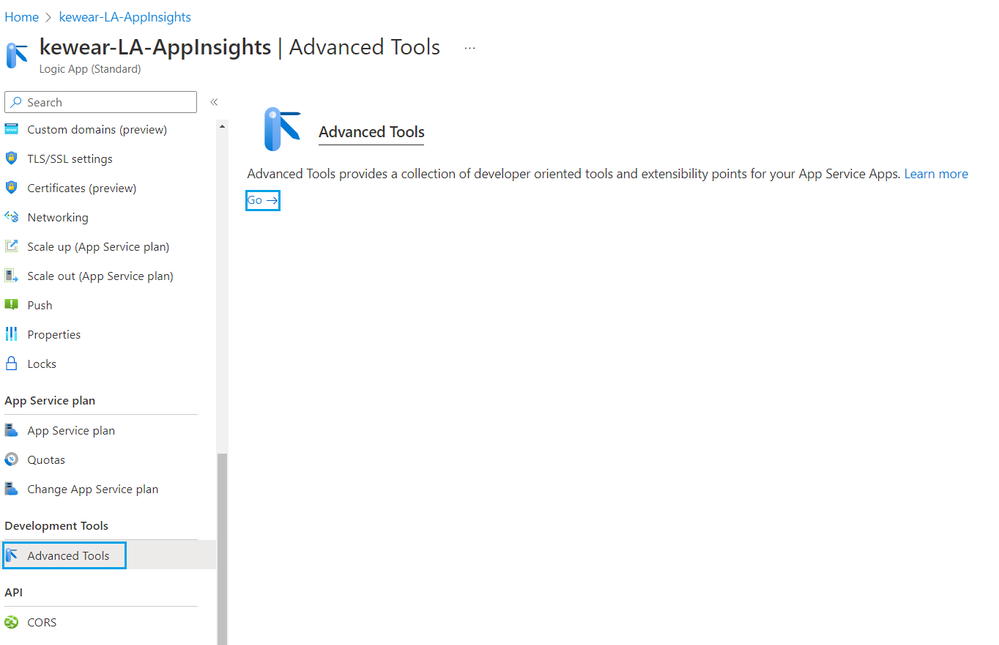Click the Learn more link
The height and width of the screenshot is (645, 999).
(936, 174)
